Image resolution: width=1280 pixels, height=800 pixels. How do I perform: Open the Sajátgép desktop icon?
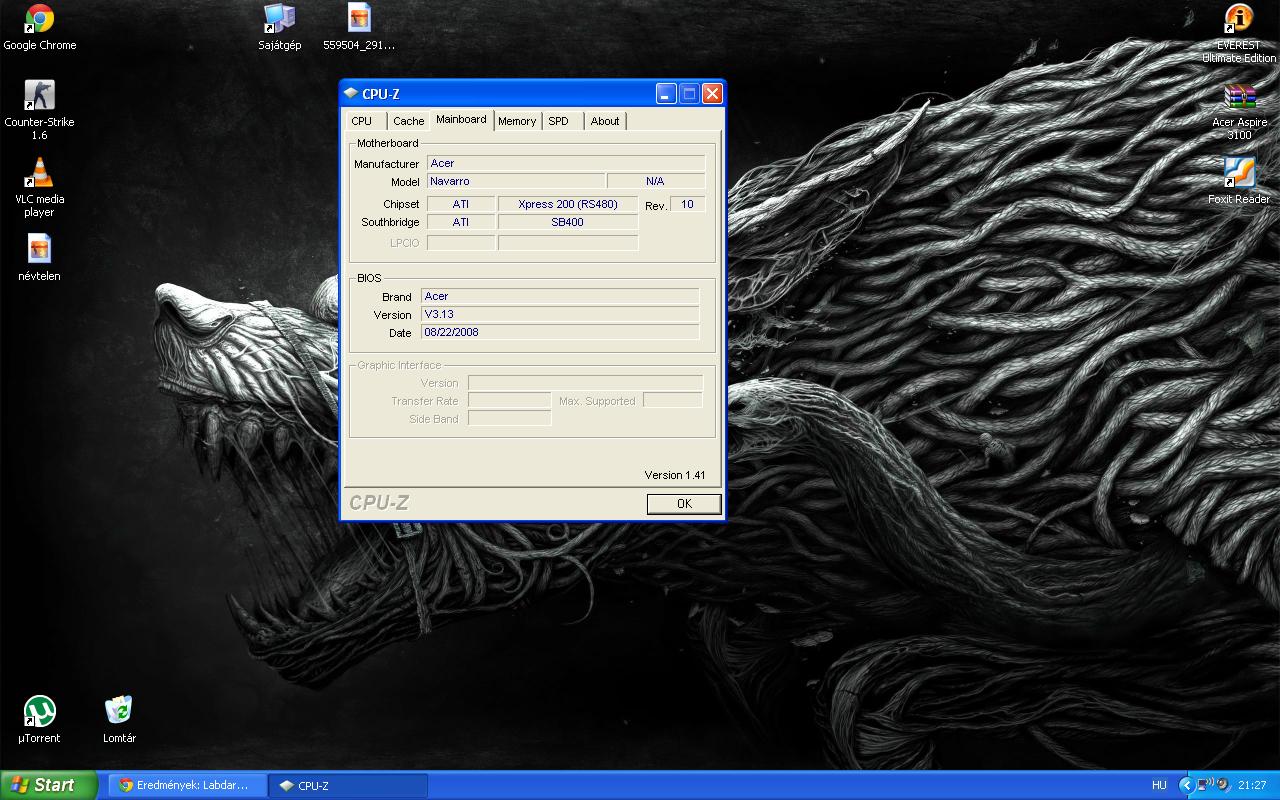(x=279, y=26)
